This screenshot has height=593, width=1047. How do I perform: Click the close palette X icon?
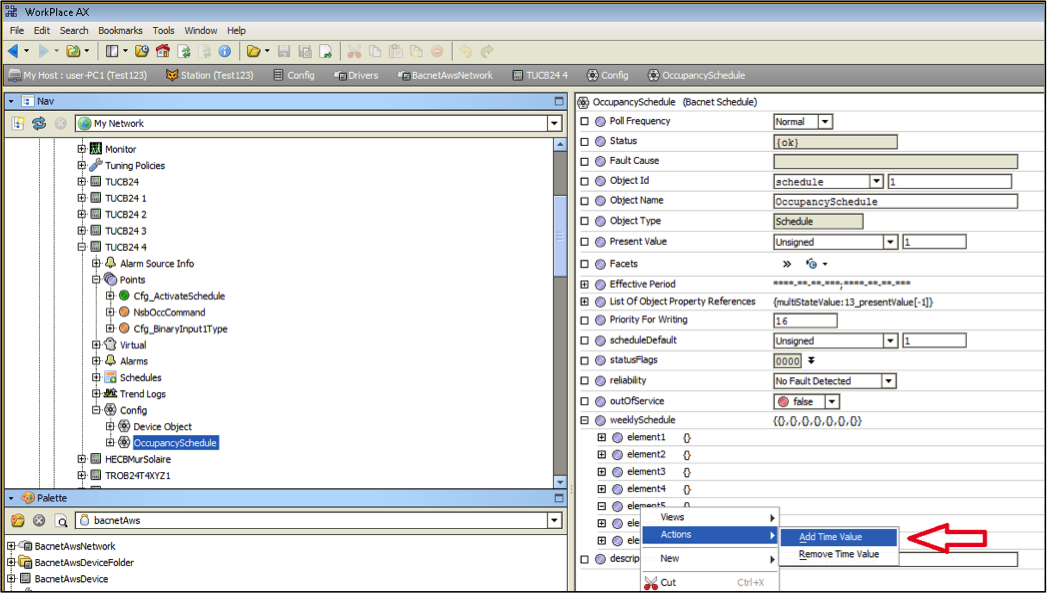point(39,520)
